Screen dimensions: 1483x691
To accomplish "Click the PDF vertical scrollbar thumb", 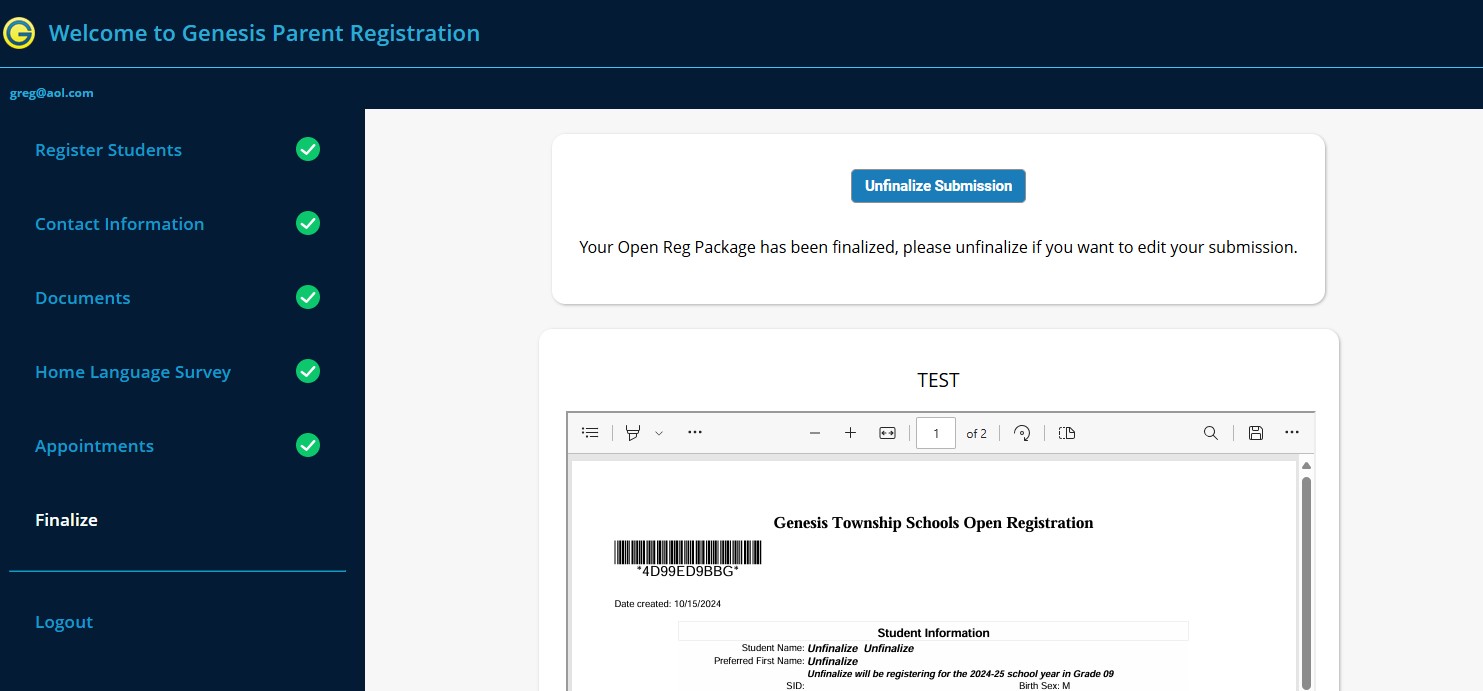I will point(1306,583).
